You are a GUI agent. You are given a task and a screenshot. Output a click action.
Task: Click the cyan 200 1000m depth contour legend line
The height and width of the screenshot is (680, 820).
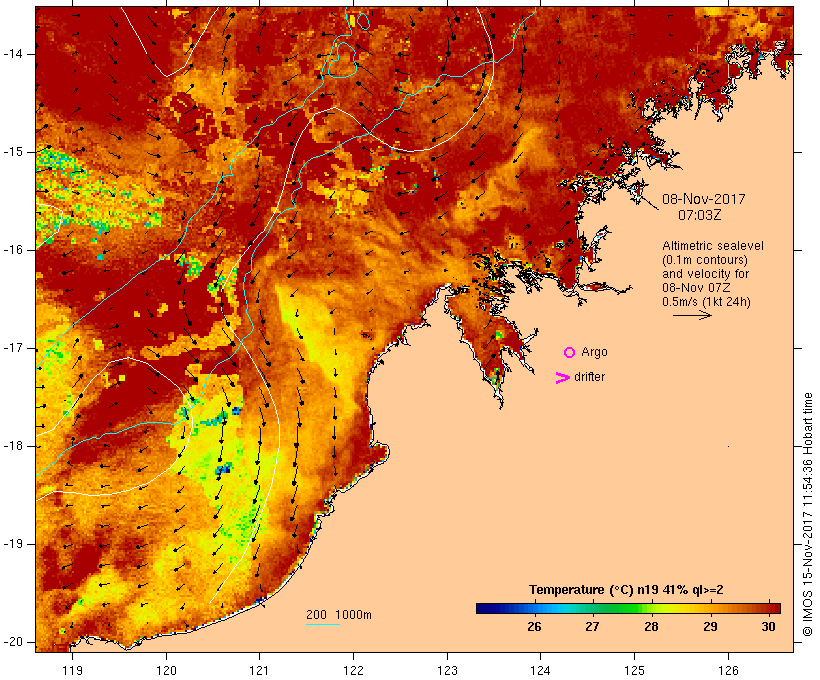[323, 624]
